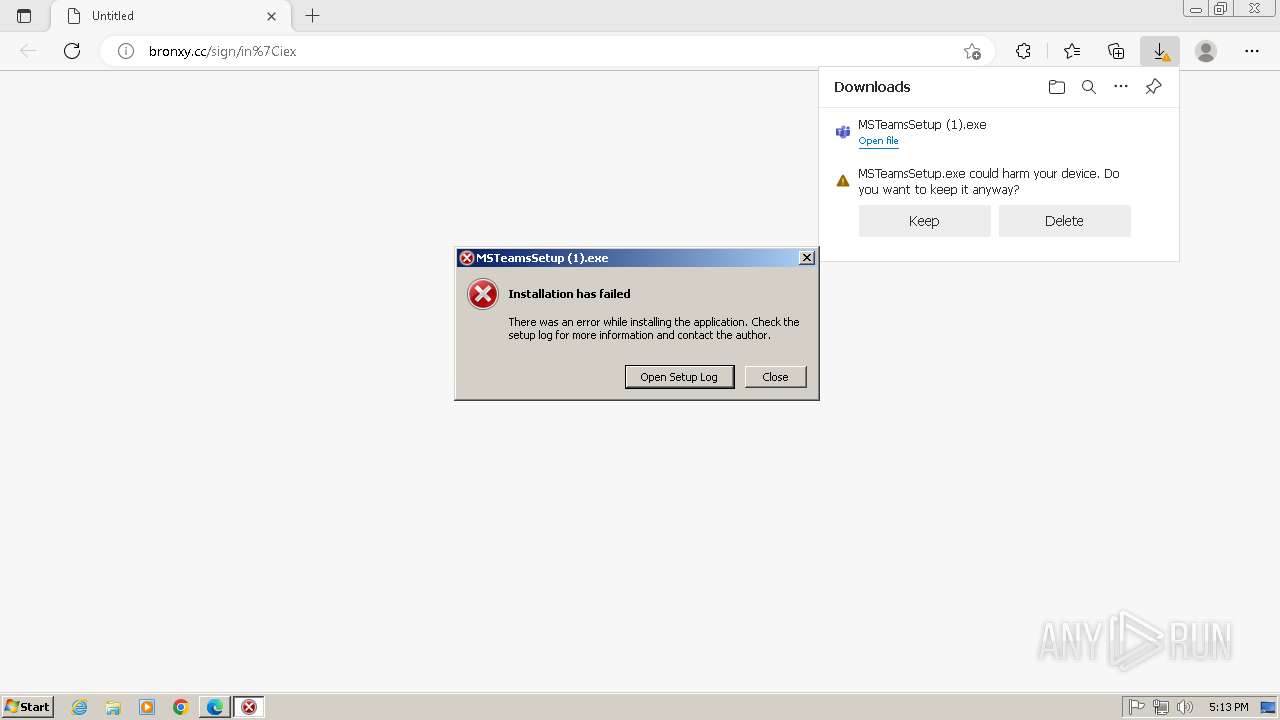Search downloads
The width and height of the screenshot is (1280, 720).
pyautogui.click(x=1089, y=87)
